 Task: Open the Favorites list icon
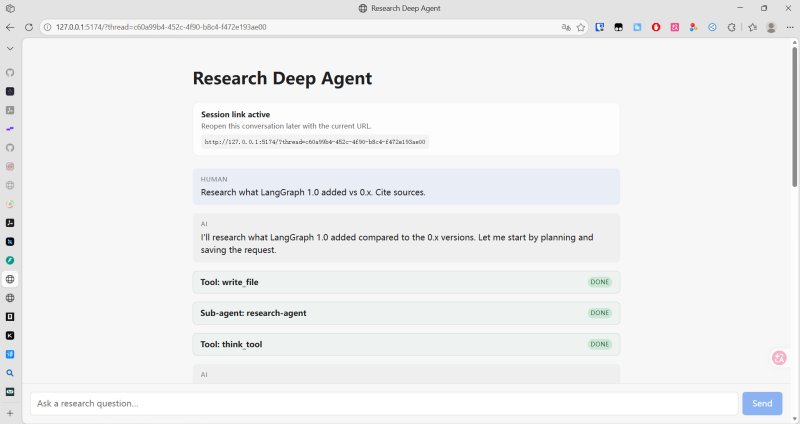753,27
